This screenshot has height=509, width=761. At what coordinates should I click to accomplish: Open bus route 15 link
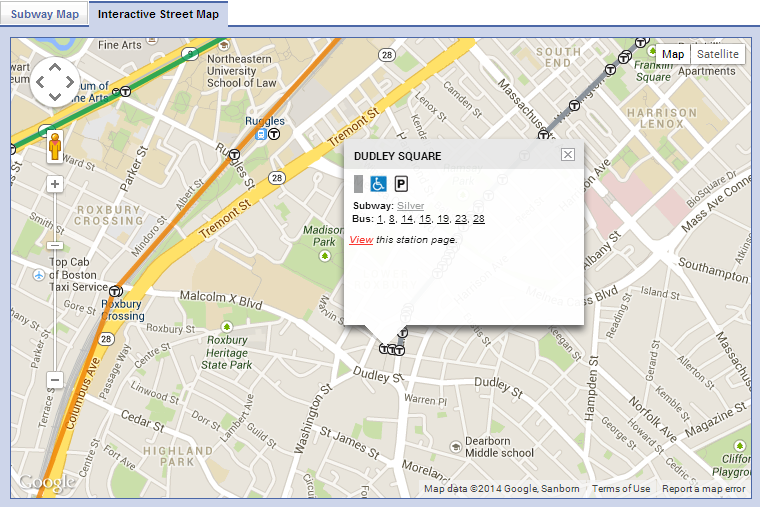pos(425,219)
